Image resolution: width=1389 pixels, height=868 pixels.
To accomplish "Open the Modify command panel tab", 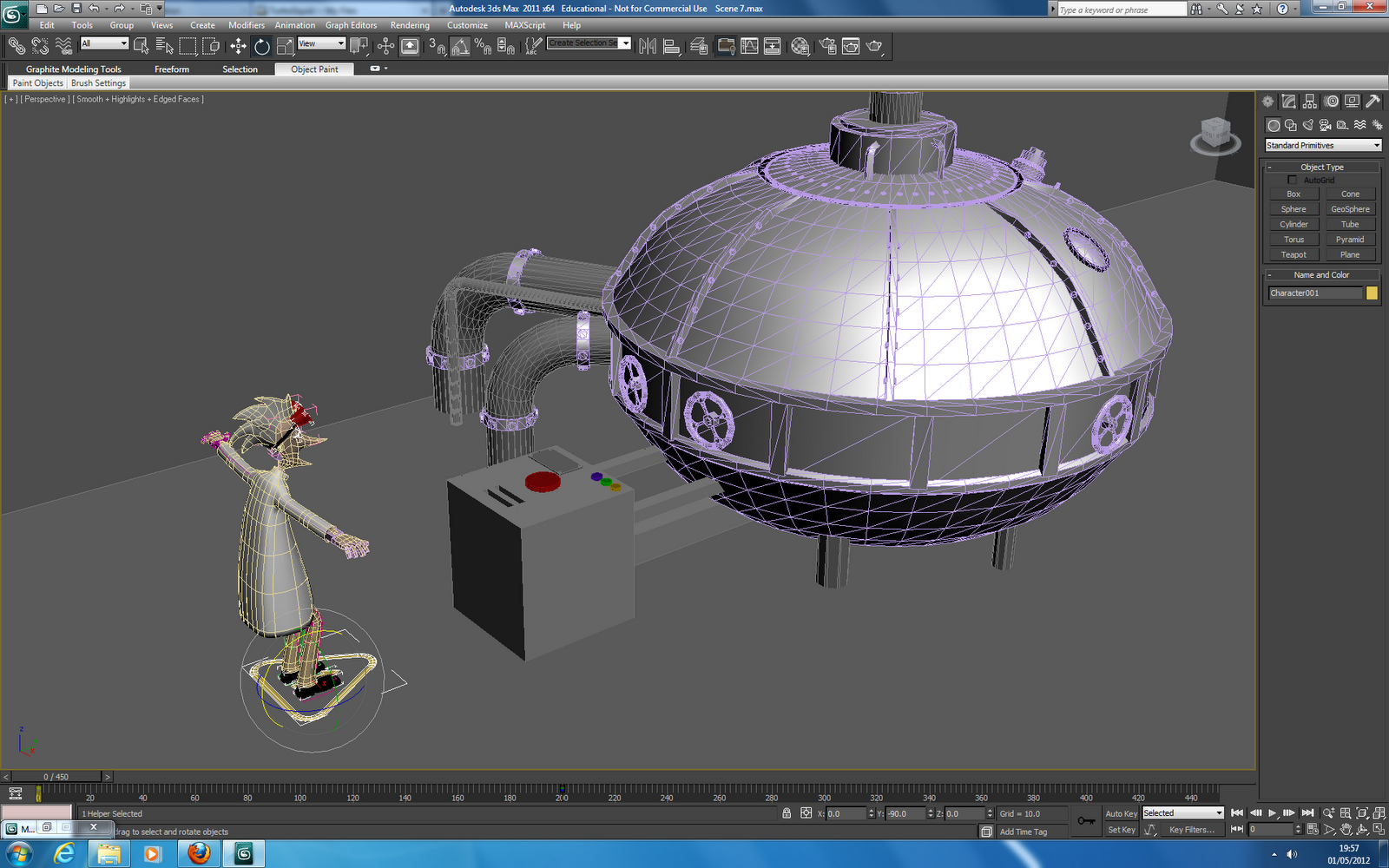I will 1289,102.
